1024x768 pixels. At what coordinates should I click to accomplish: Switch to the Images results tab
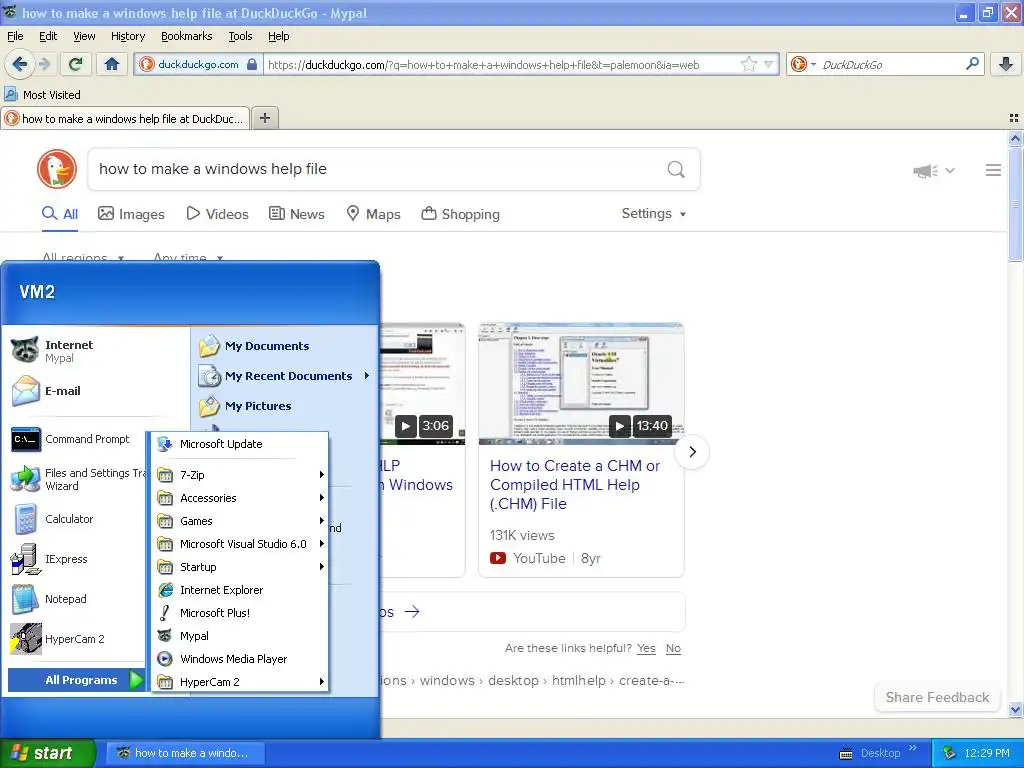click(131, 214)
